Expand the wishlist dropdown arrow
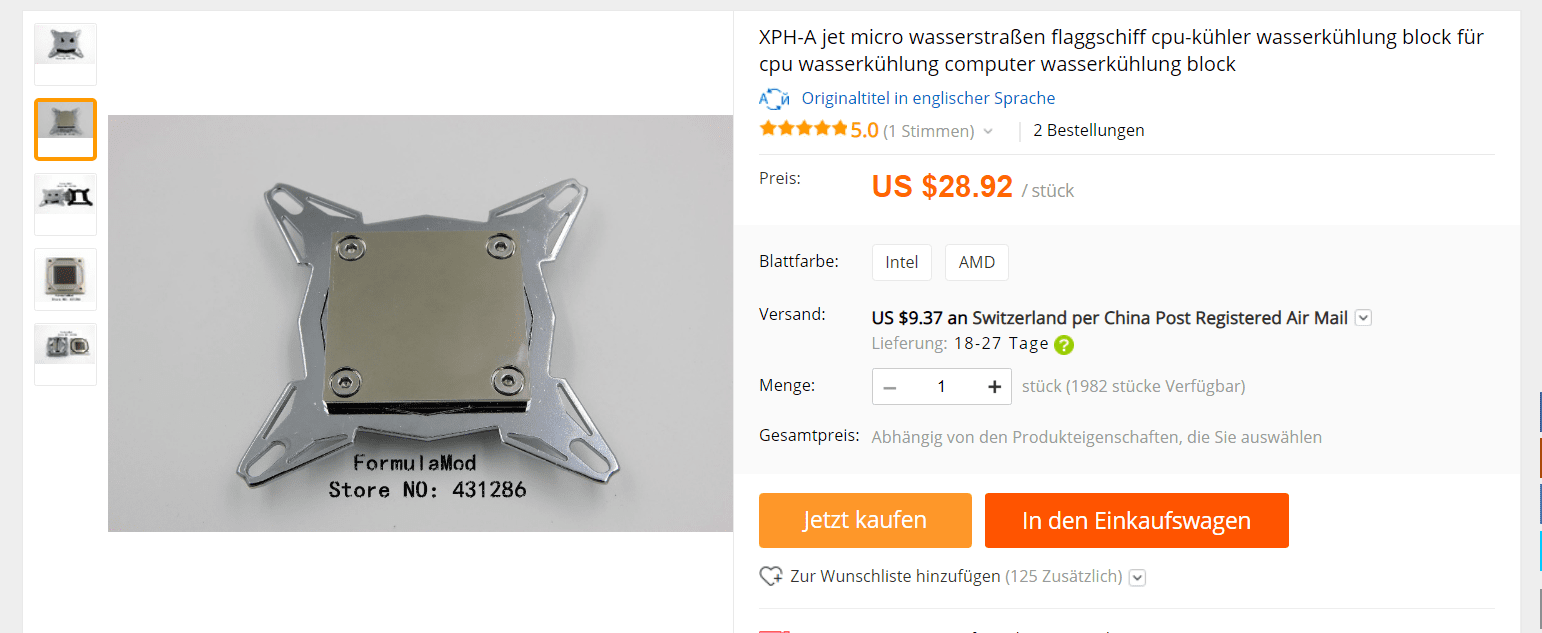The height and width of the screenshot is (633, 1542). tap(1137, 577)
